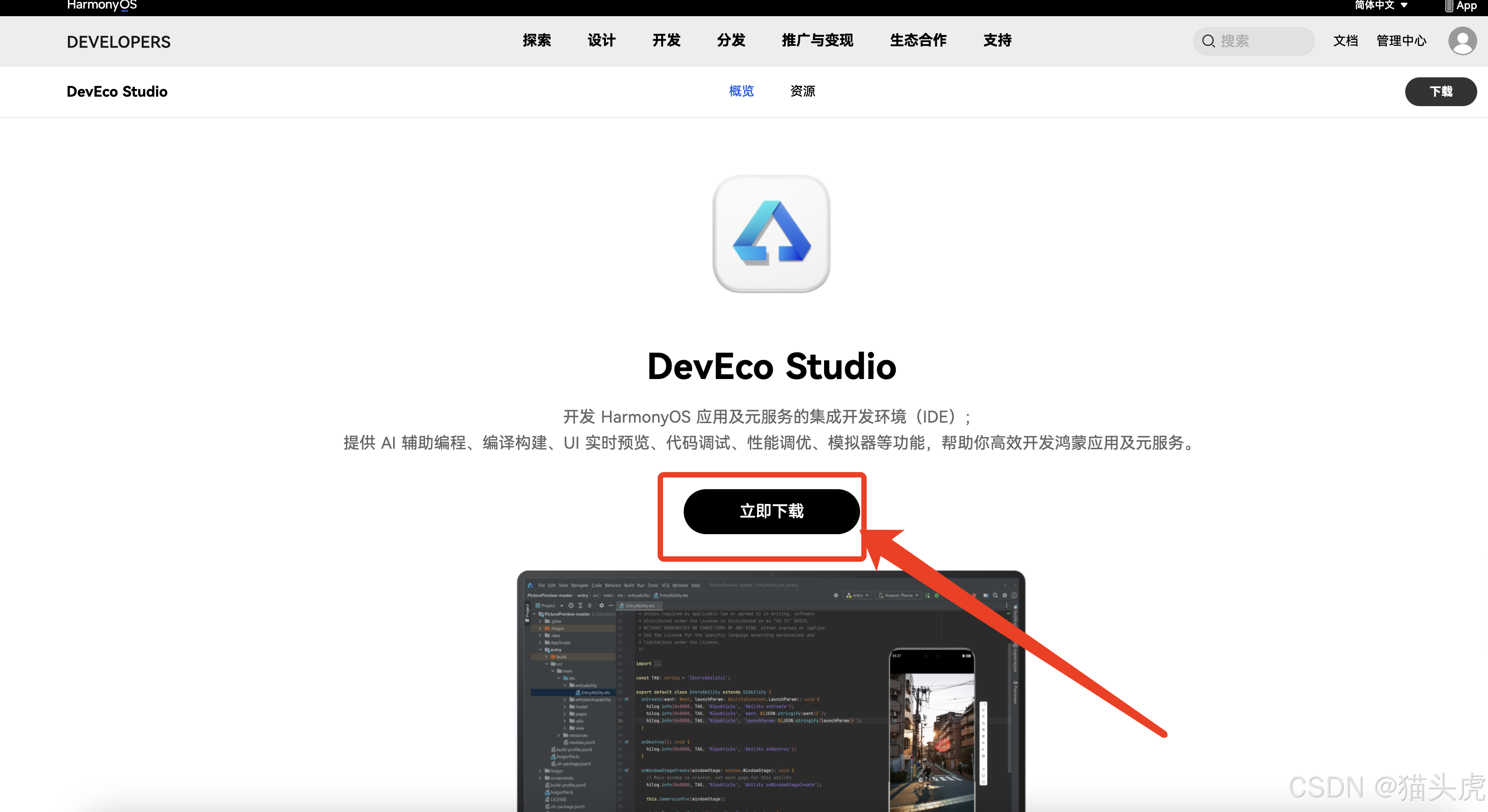Open the 分发 navigation menu

(731, 40)
